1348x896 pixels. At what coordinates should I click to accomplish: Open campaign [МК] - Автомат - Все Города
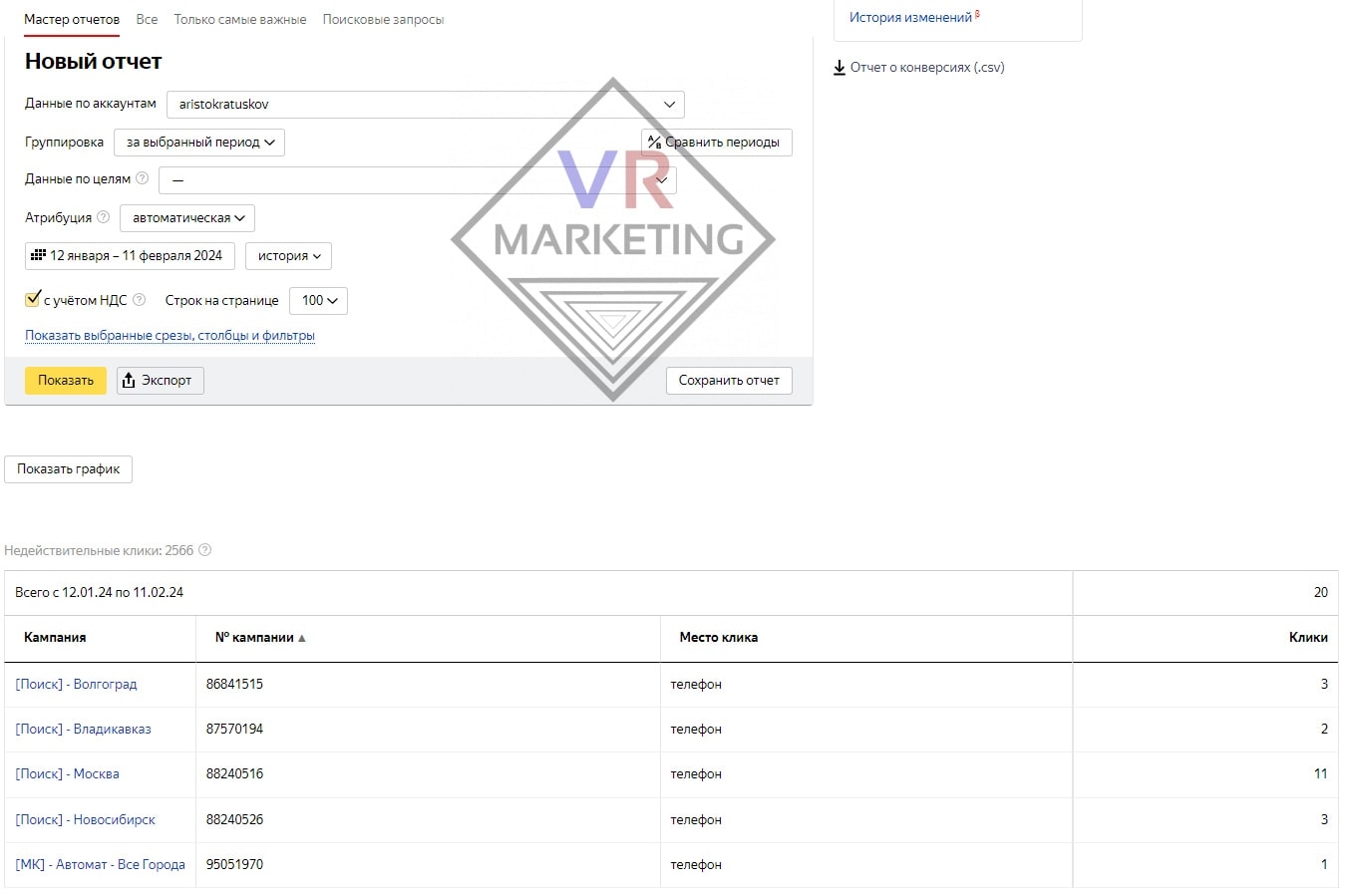tap(100, 865)
